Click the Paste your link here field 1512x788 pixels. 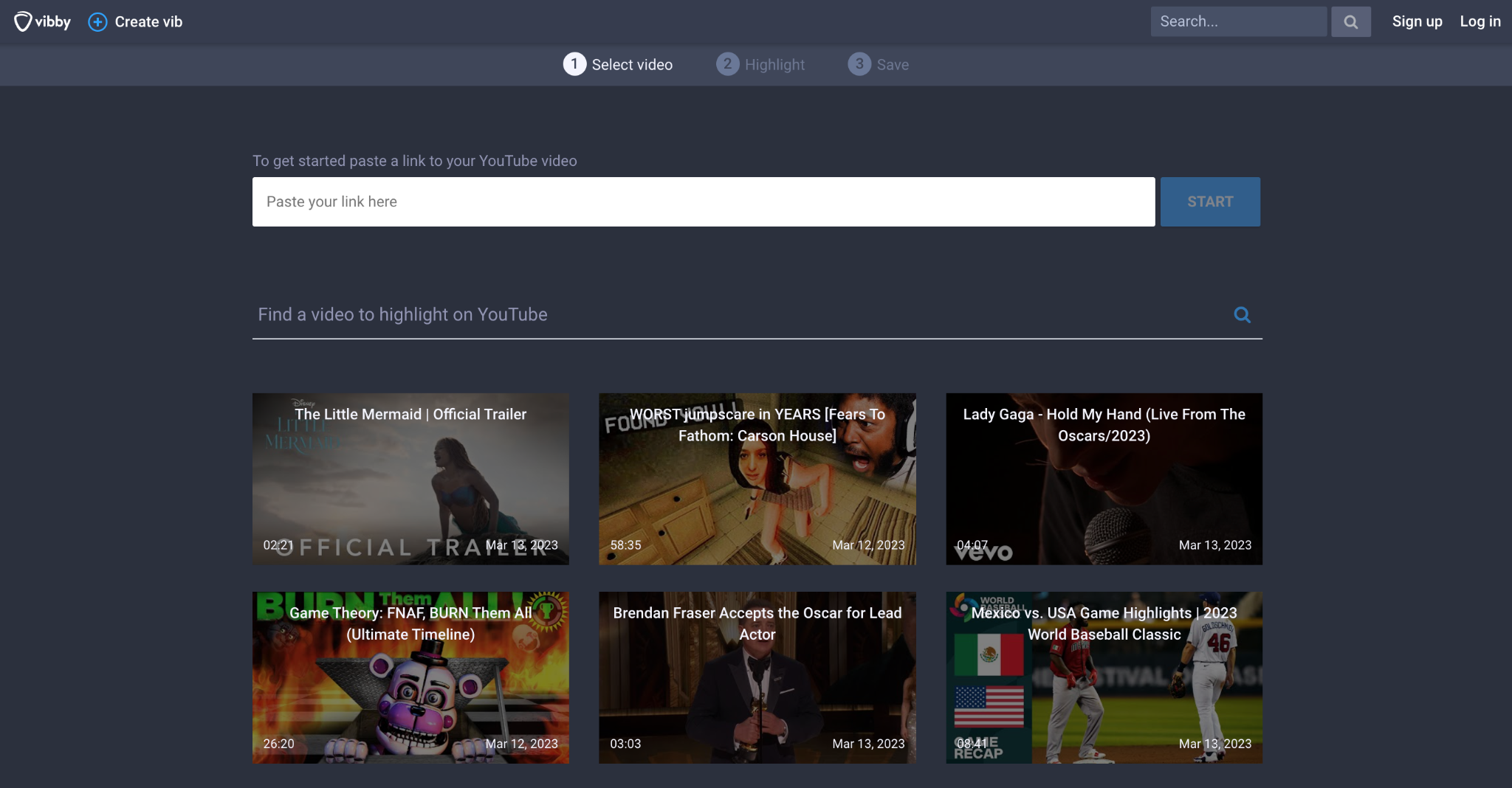pos(704,201)
